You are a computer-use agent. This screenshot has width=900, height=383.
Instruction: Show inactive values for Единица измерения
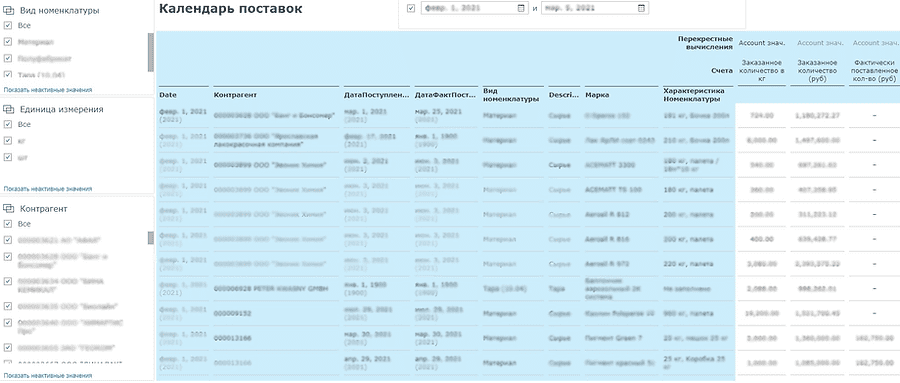click(48, 189)
